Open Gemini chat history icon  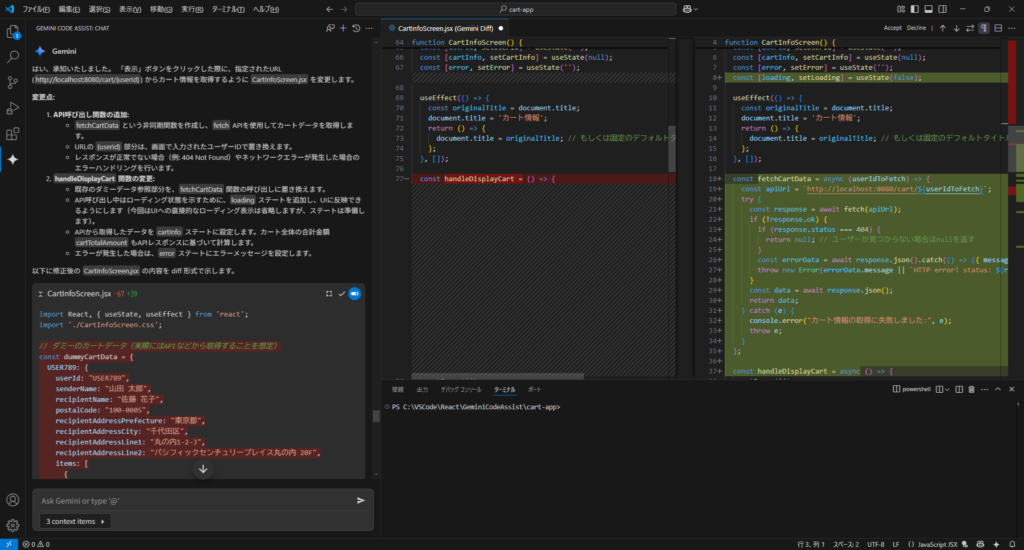pos(356,28)
